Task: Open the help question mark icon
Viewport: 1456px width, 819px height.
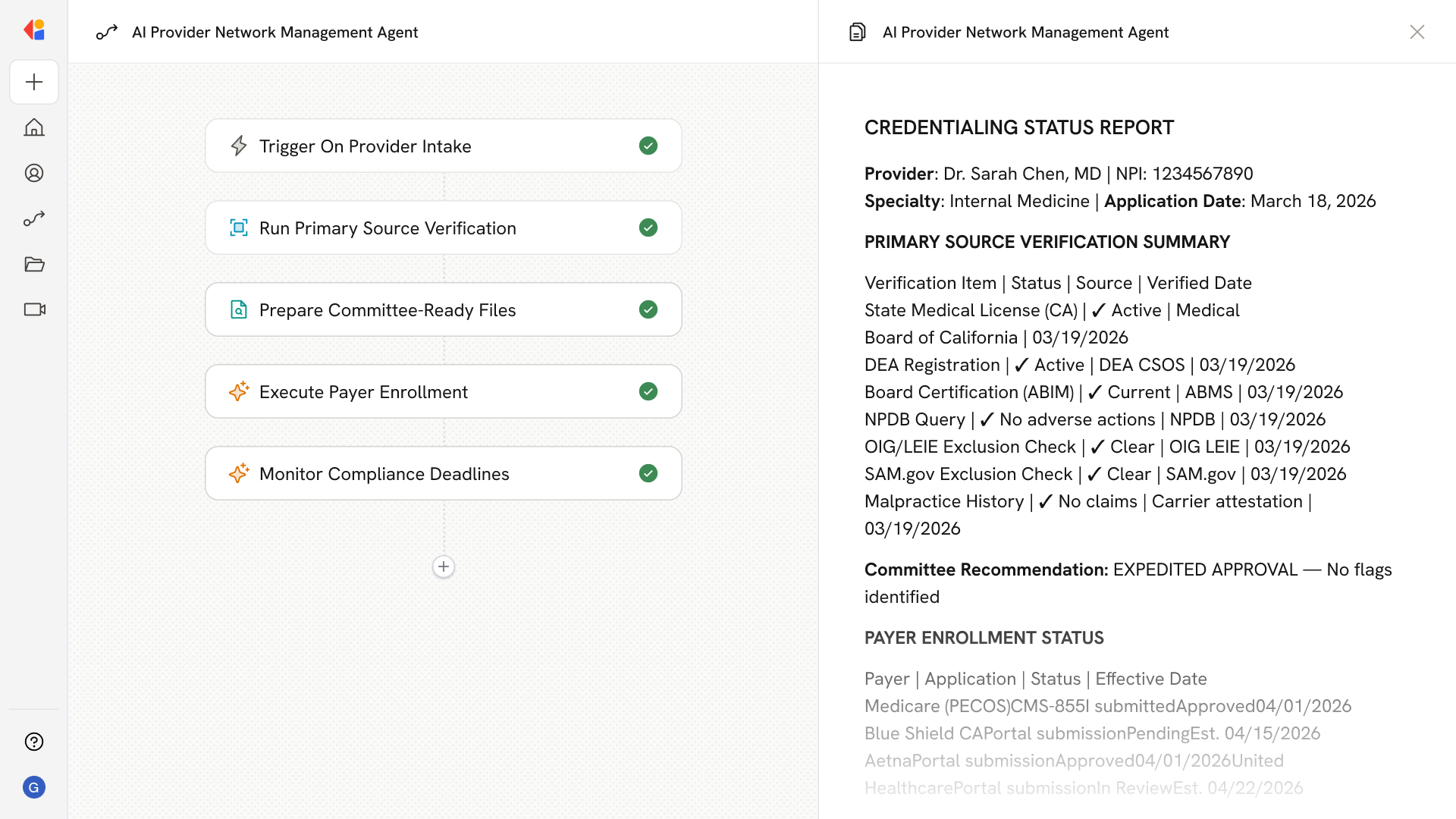Action: coord(34,742)
